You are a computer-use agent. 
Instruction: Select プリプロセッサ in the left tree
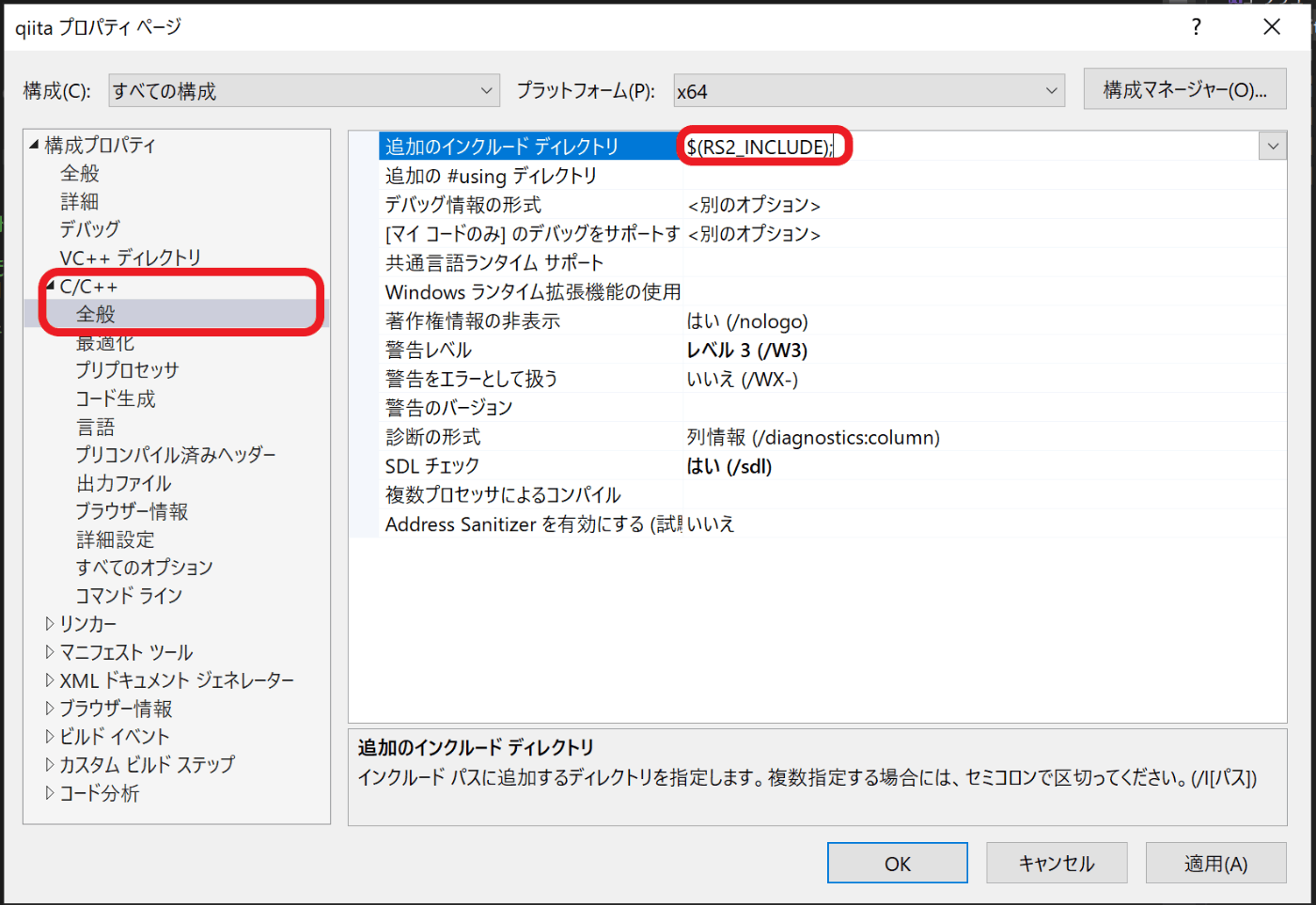click(128, 369)
